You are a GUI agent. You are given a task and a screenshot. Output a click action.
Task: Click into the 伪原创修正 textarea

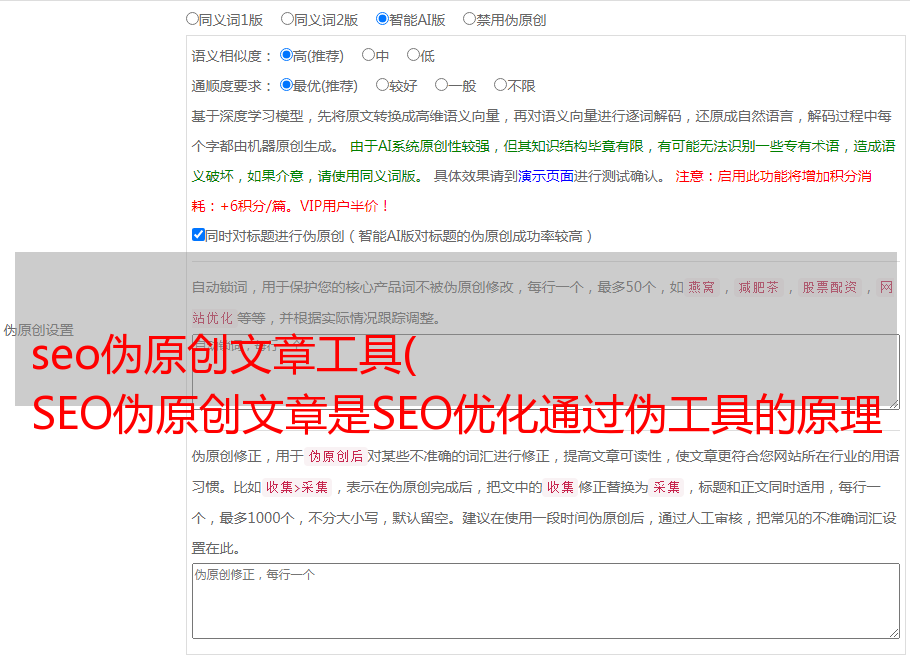(546, 601)
